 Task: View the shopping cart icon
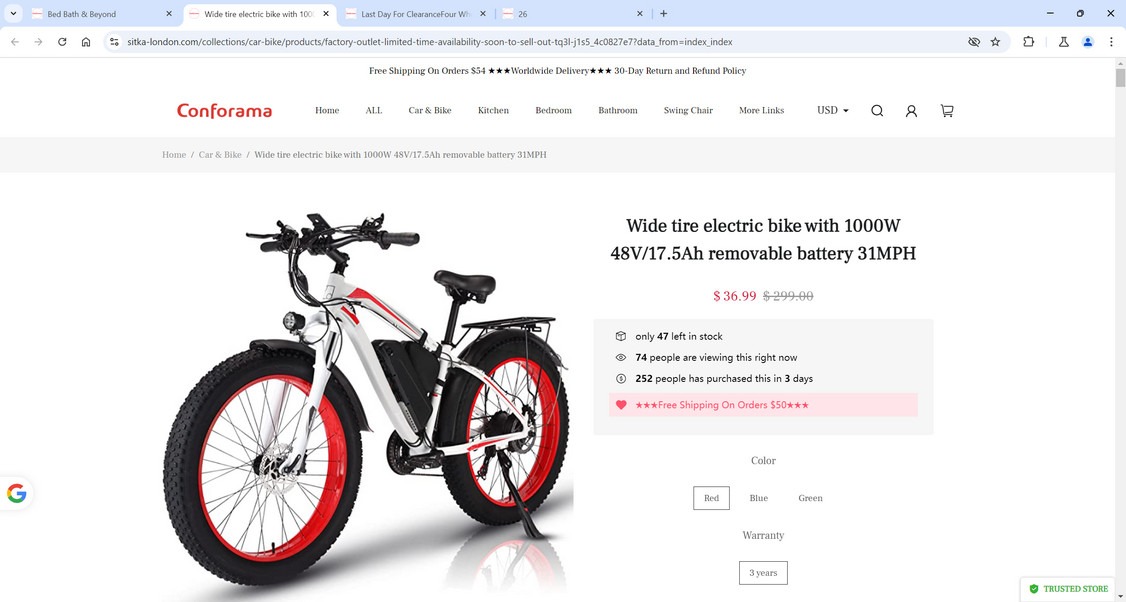pos(947,111)
